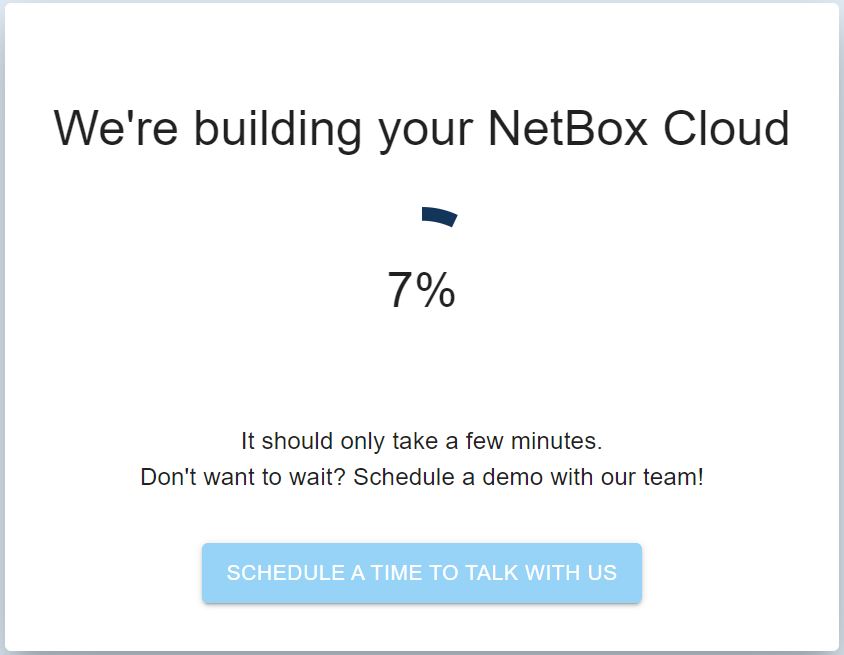This screenshot has width=844, height=655.
Task: Click the 7% progress indicator
Action: (423, 291)
